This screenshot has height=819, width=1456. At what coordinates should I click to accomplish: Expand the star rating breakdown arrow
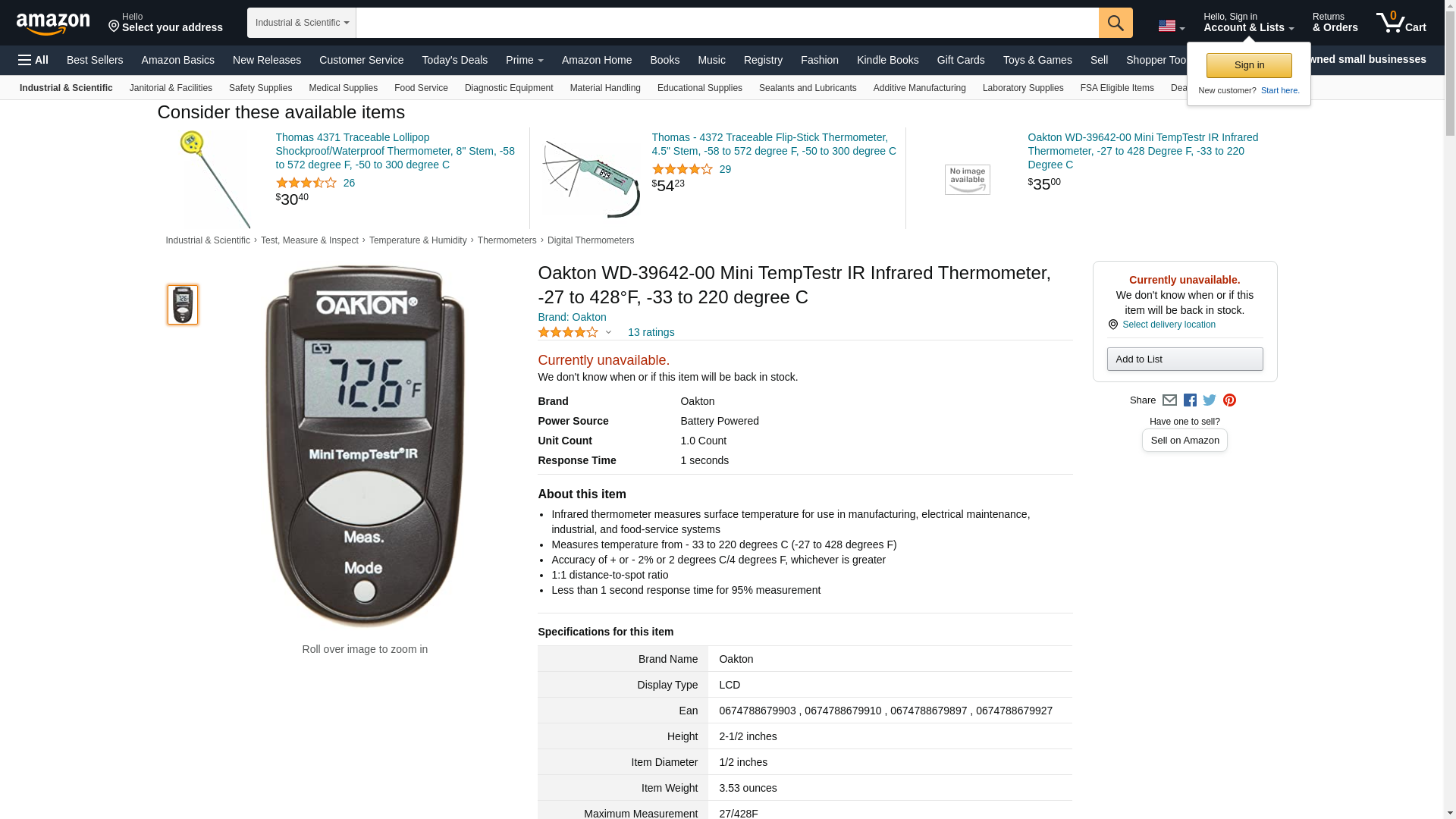click(608, 332)
